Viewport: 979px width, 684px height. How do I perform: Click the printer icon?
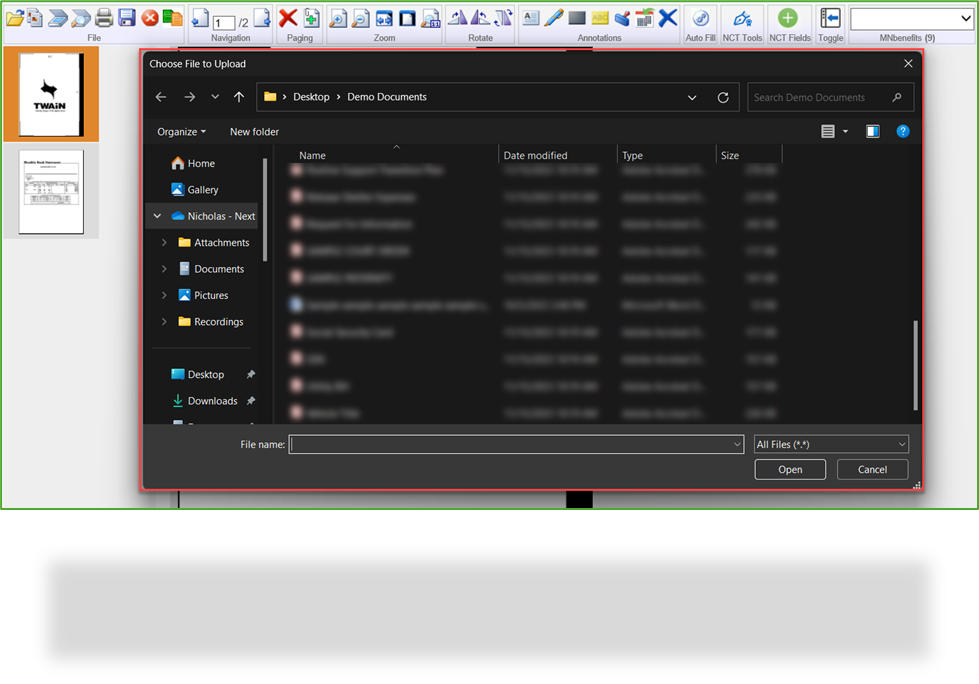coord(104,18)
